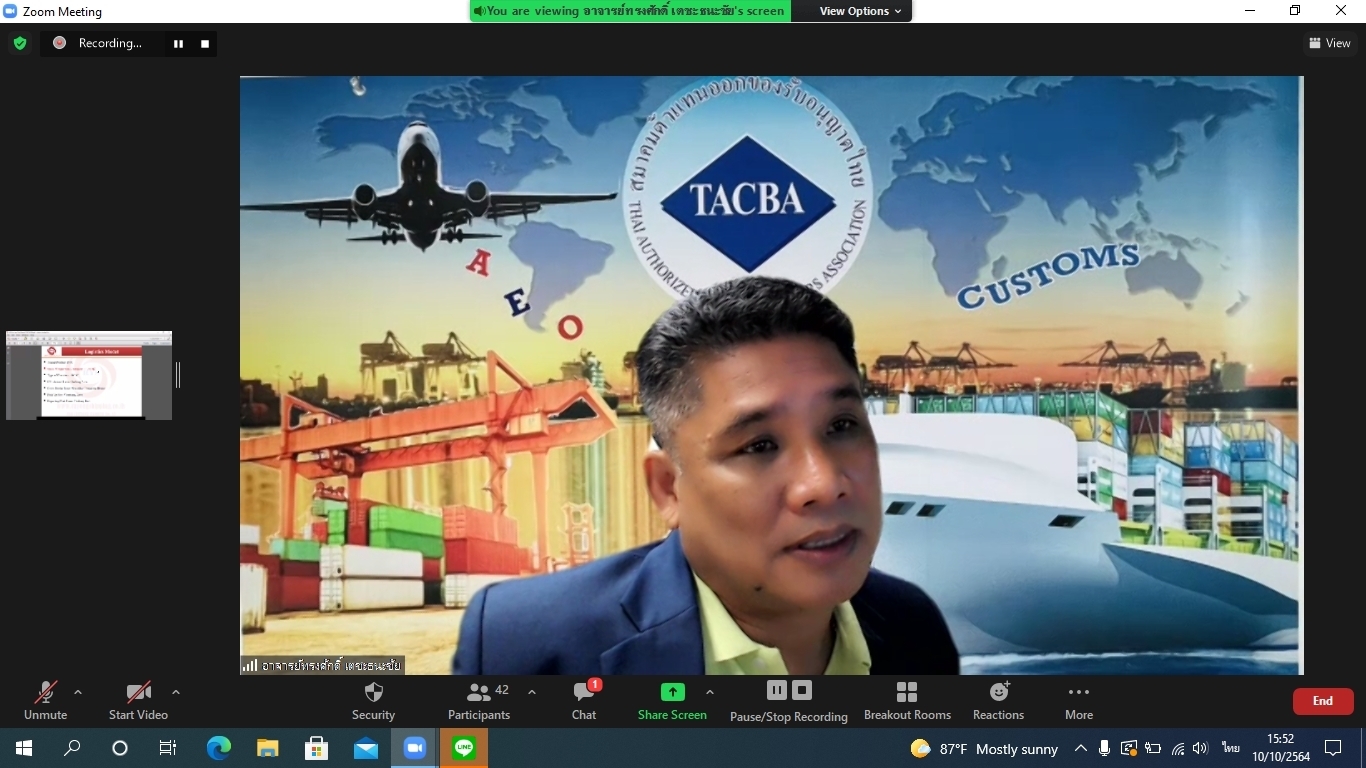The width and height of the screenshot is (1366, 768).
Task: Open clock and date 15:52
Action: pyautogui.click(x=1281, y=748)
